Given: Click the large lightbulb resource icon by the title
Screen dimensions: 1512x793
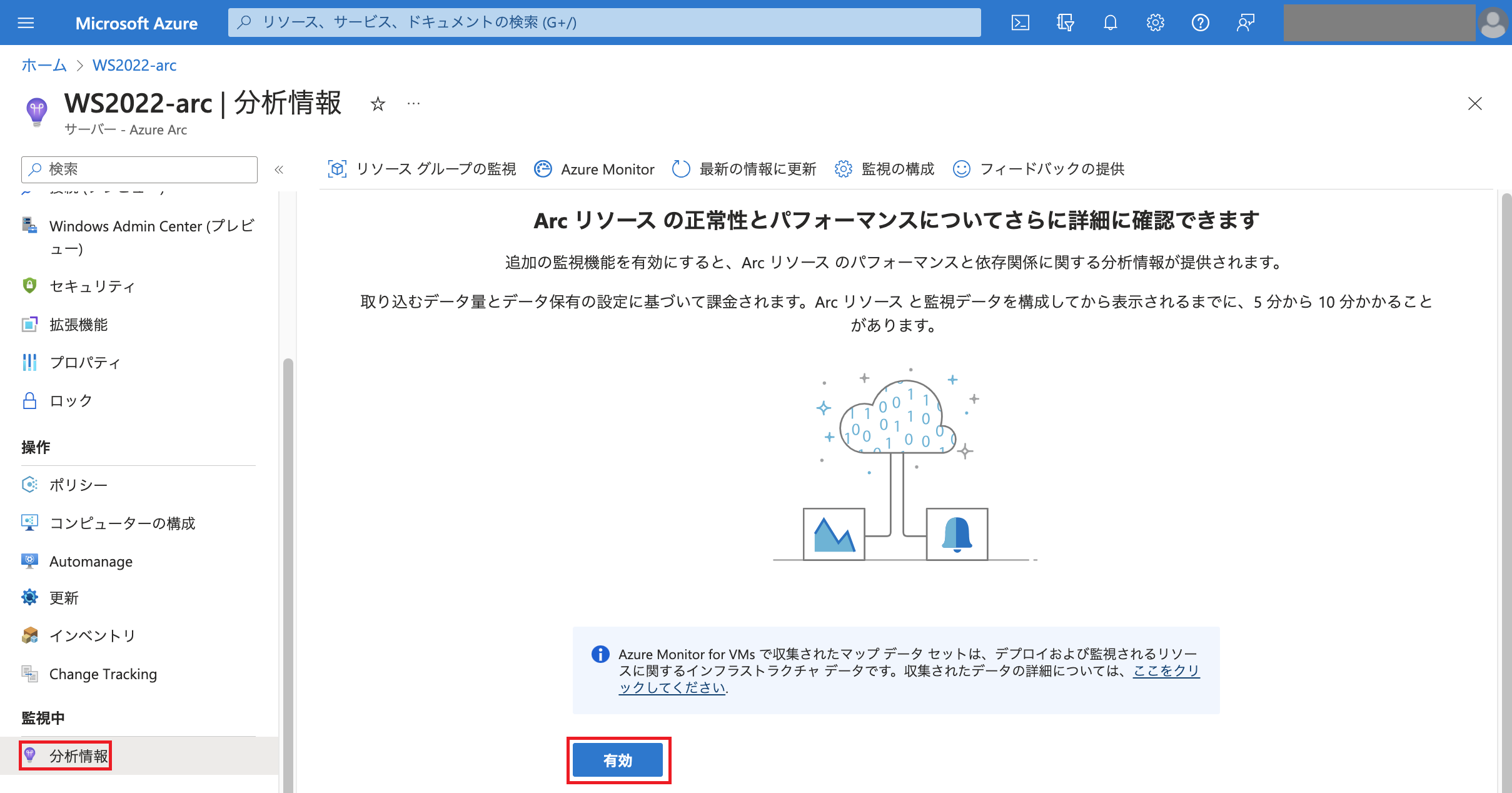Looking at the screenshot, I should tap(36, 112).
